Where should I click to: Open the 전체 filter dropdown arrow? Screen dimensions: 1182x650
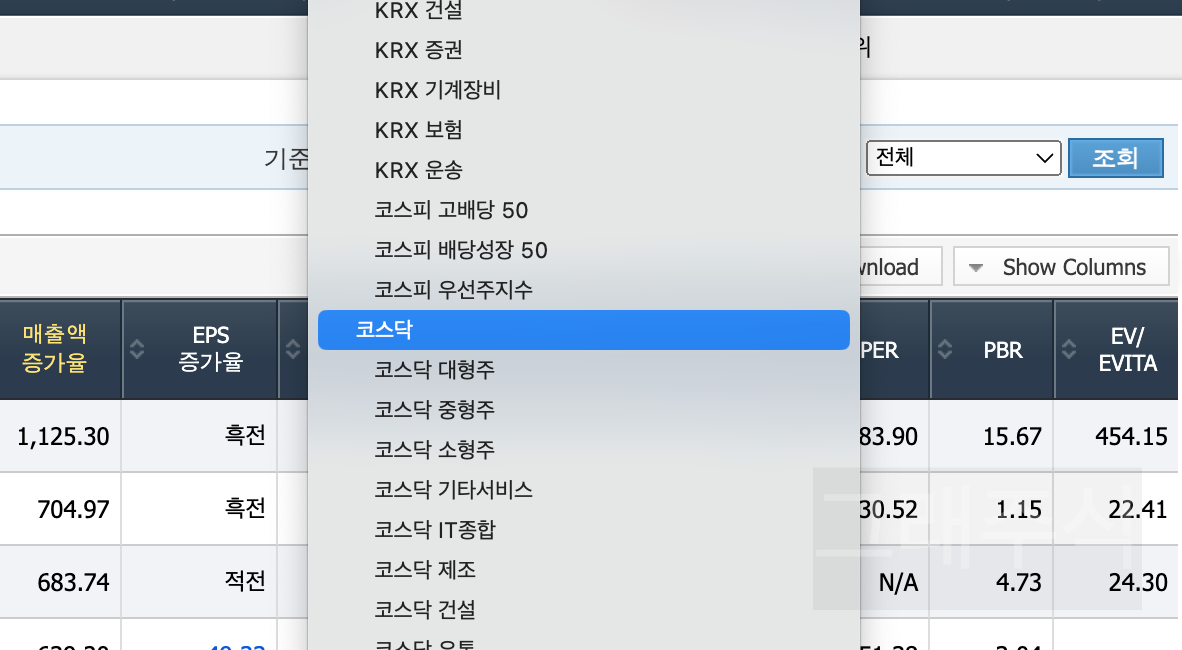(1043, 157)
